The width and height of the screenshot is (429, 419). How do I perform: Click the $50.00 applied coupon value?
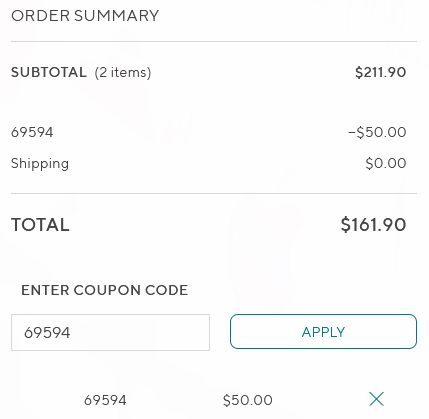point(248,400)
